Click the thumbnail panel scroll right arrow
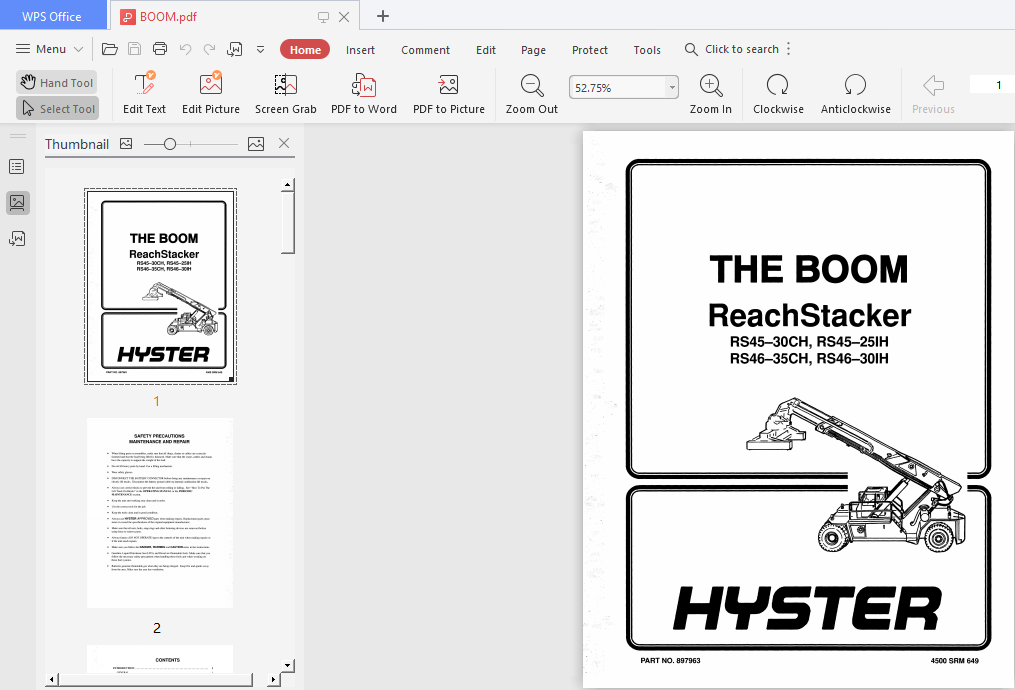The width and height of the screenshot is (1015, 690). click(273, 680)
